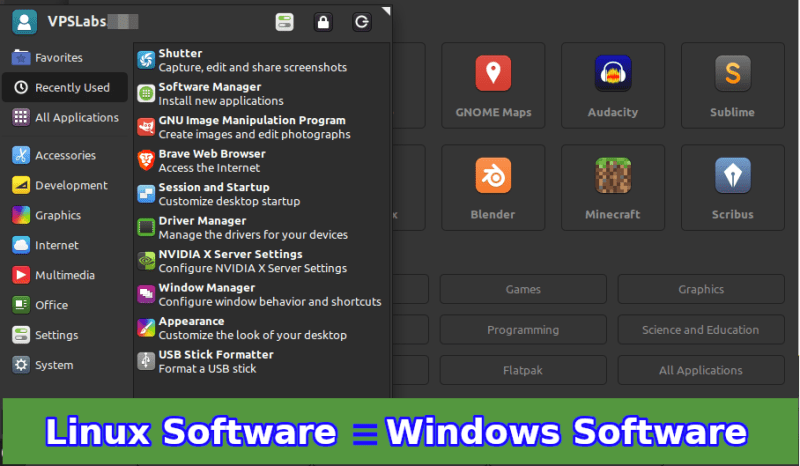Open System category

pos(65,365)
